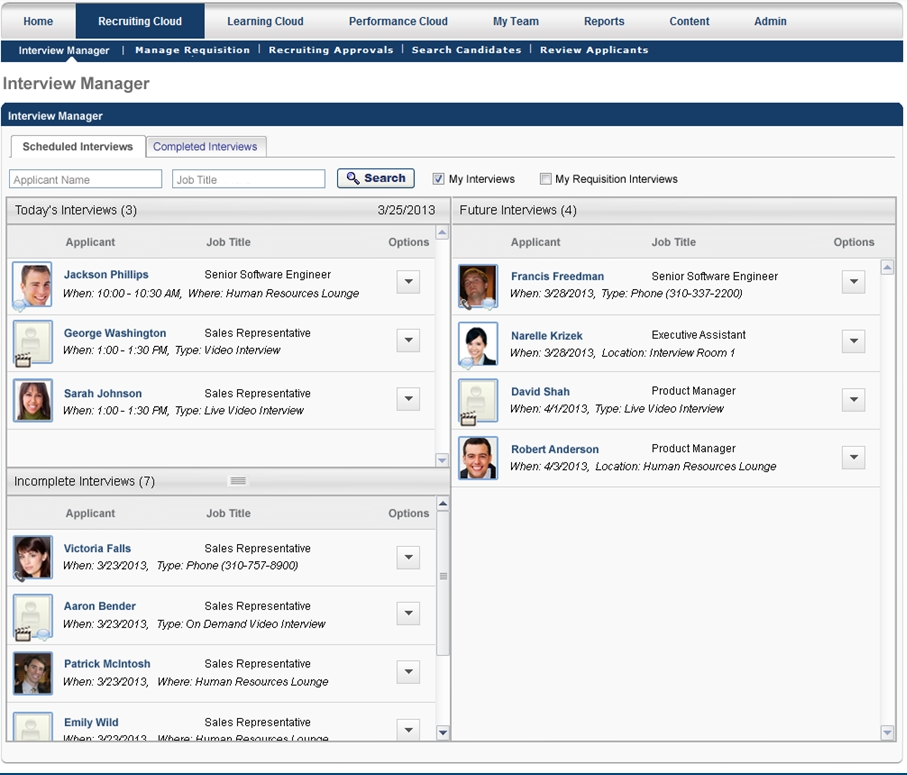Switch to the Completed Interviews tab

pos(205,147)
